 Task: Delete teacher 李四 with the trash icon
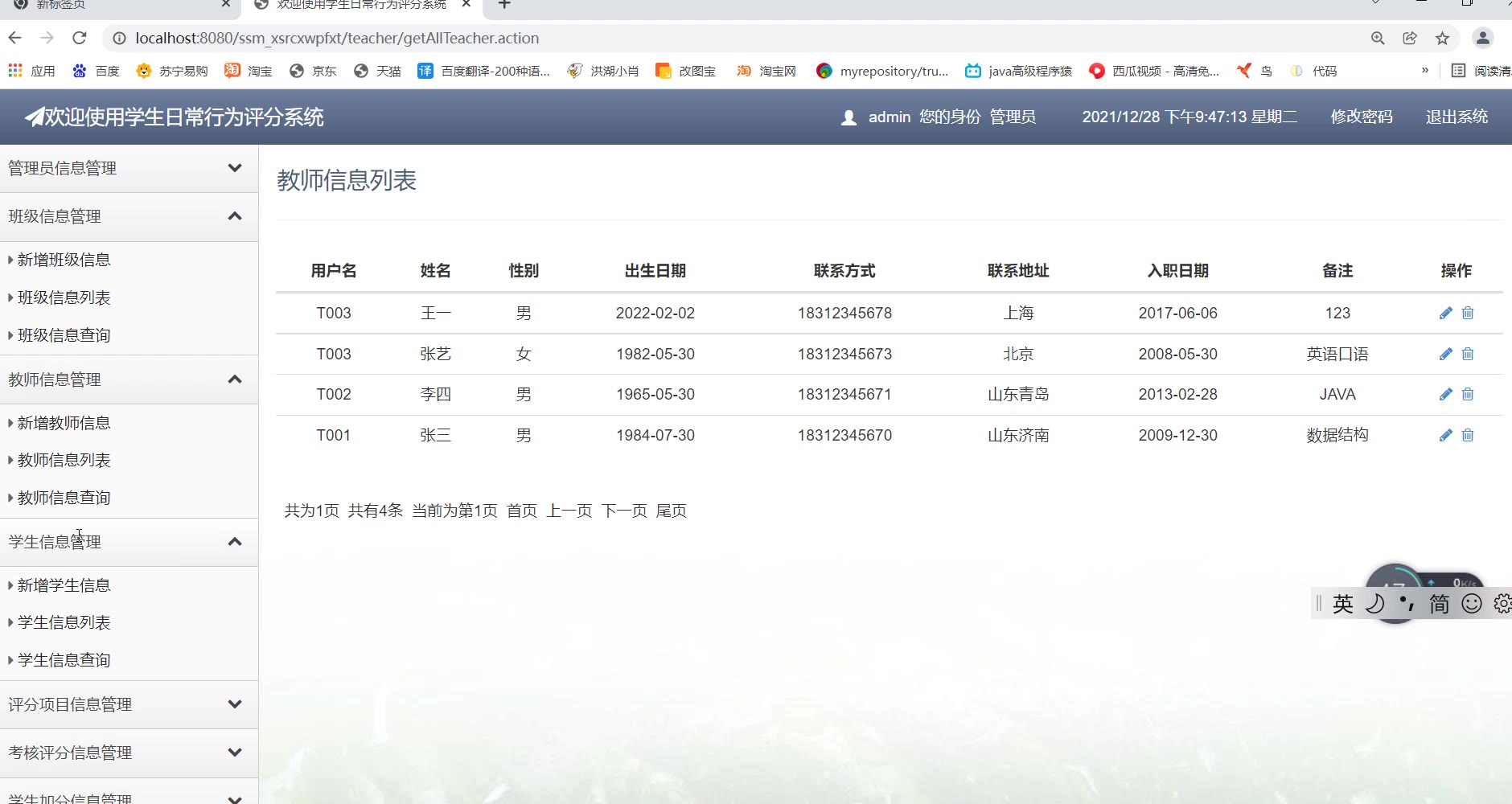point(1468,394)
